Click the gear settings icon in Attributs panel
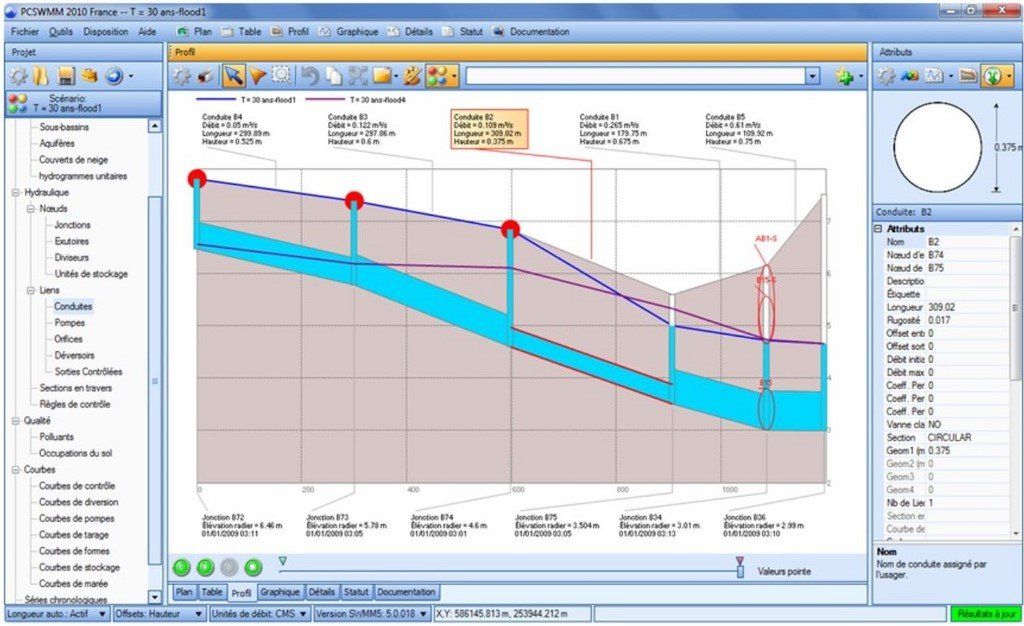The width and height of the screenshot is (1024, 626). coord(889,75)
